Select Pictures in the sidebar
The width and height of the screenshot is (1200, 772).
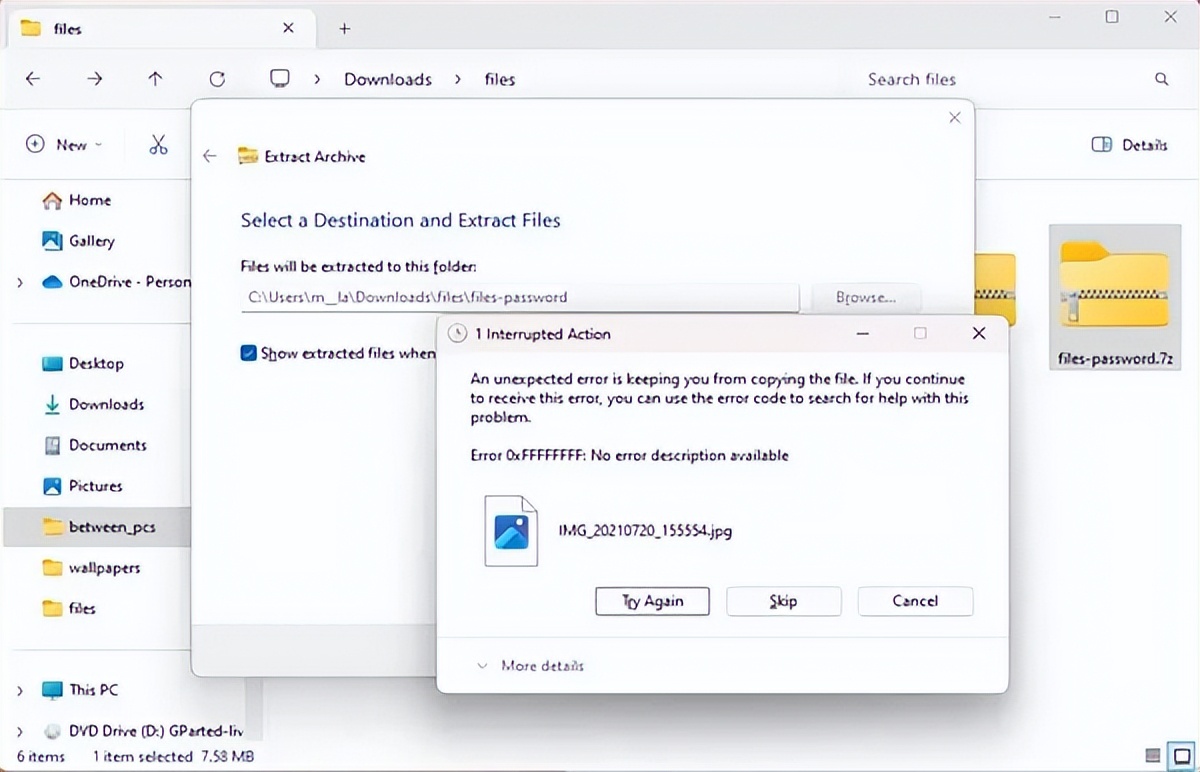83,486
